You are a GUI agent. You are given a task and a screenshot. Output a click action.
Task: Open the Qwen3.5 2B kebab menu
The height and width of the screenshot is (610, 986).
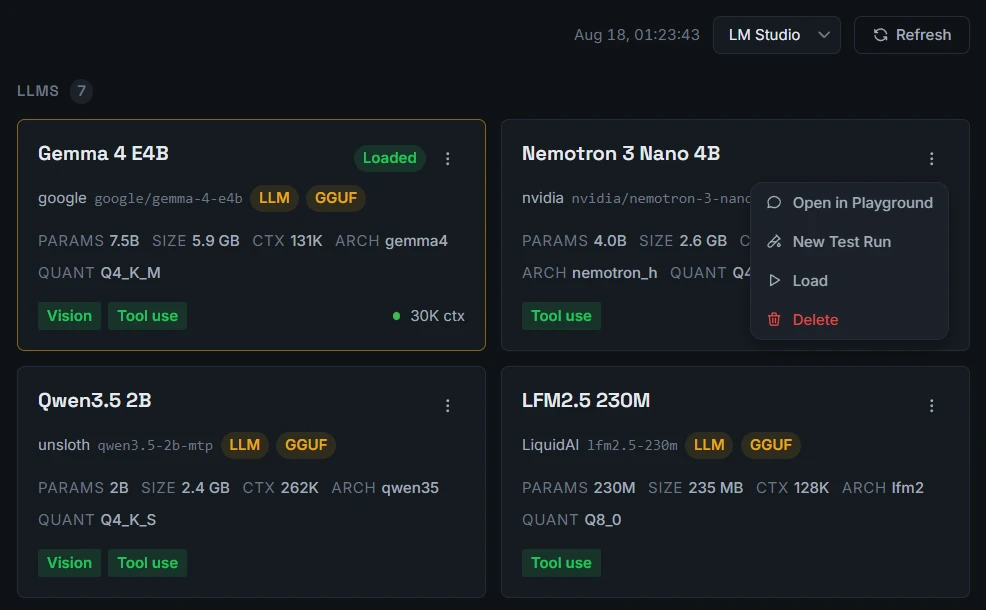coord(448,406)
